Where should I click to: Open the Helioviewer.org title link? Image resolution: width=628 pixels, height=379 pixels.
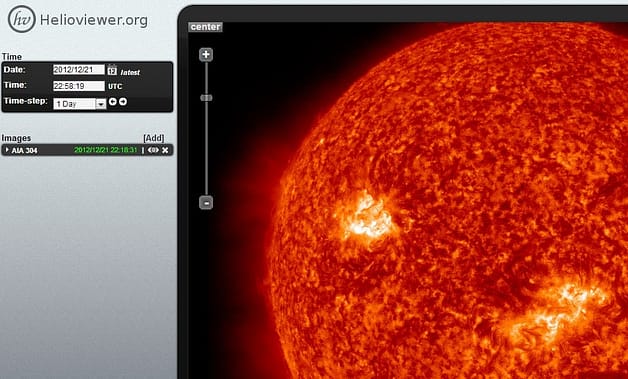click(94, 20)
